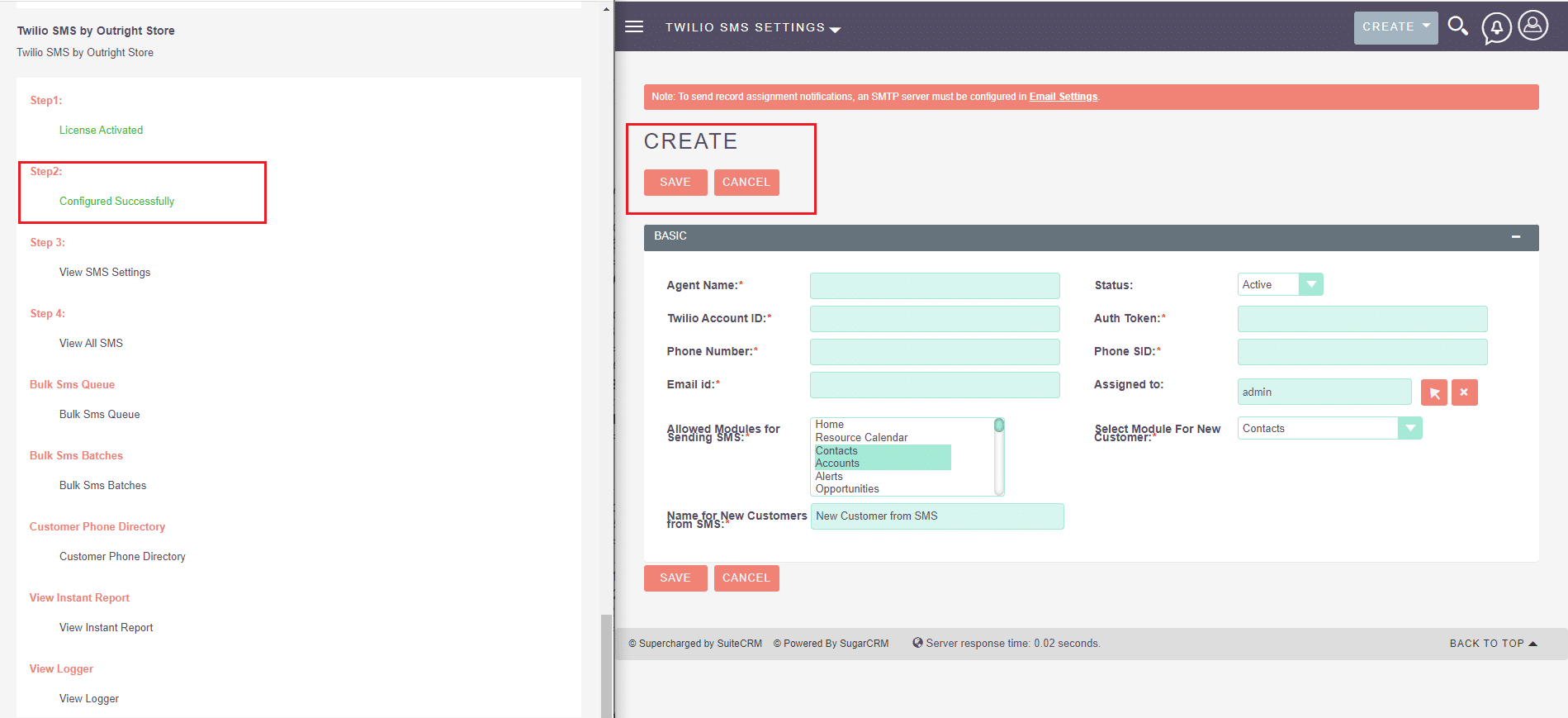Focus the Agent Name input field
The height and width of the screenshot is (718, 1568).
coord(935,286)
